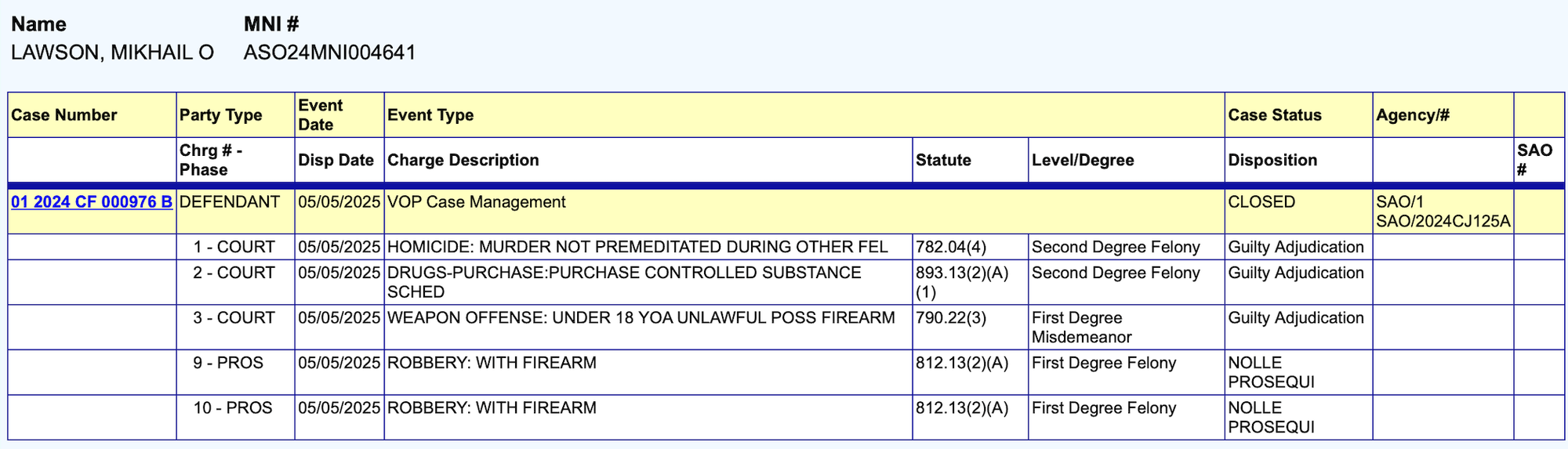The image size is (1568, 449).
Task: Click VOP Case Management event type
Action: [x=476, y=202]
